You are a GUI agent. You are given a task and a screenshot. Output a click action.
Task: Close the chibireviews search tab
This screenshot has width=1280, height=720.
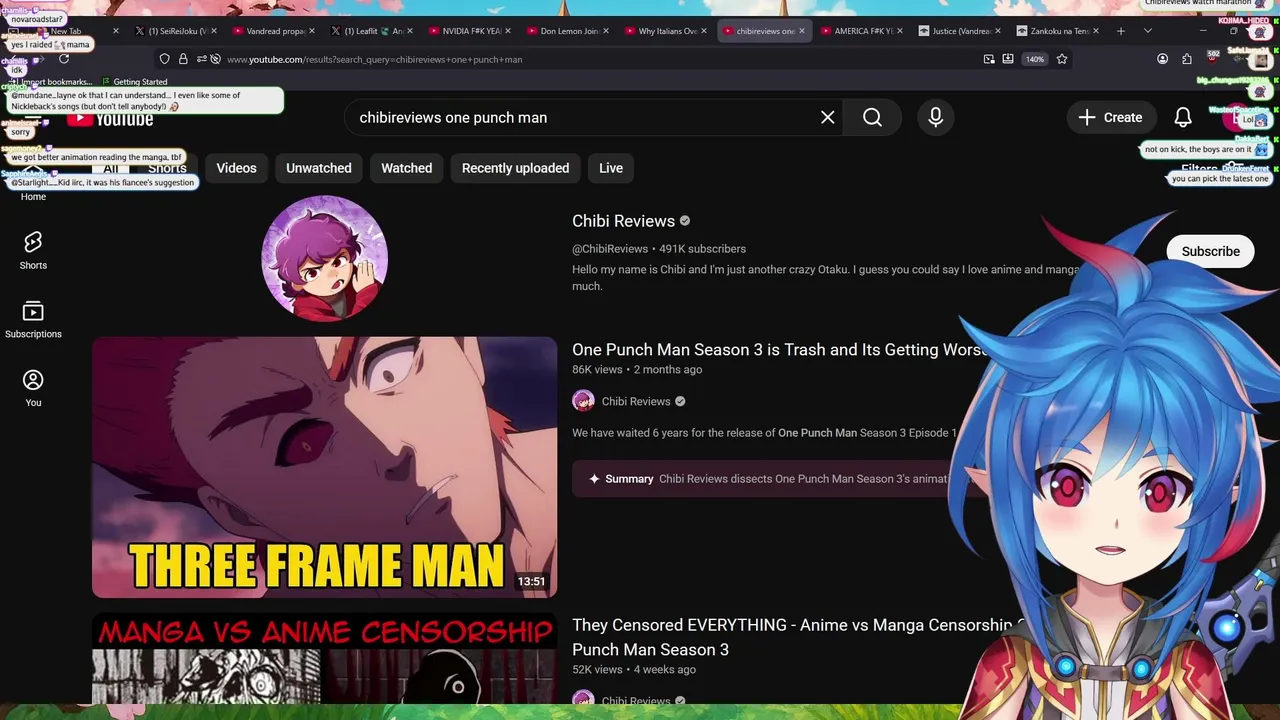pos(802,31)
